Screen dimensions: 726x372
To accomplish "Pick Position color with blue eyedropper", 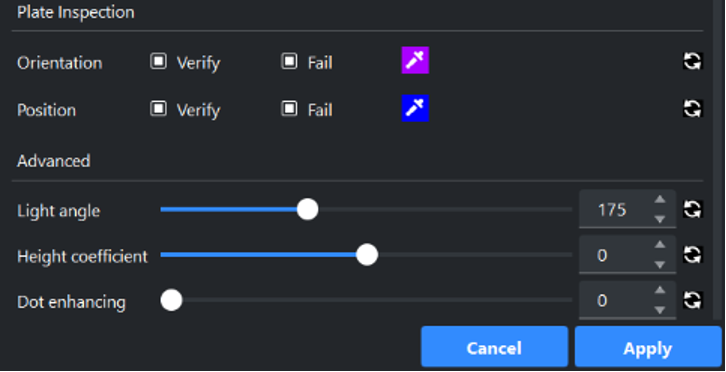I will (x=415, y=108).
